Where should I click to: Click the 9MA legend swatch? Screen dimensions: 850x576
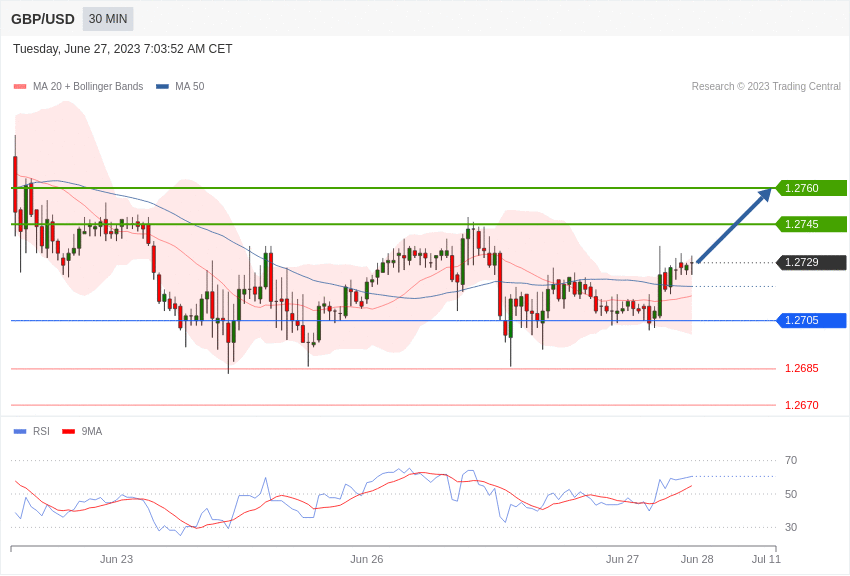pyautogui.click(x=69, y=432)
